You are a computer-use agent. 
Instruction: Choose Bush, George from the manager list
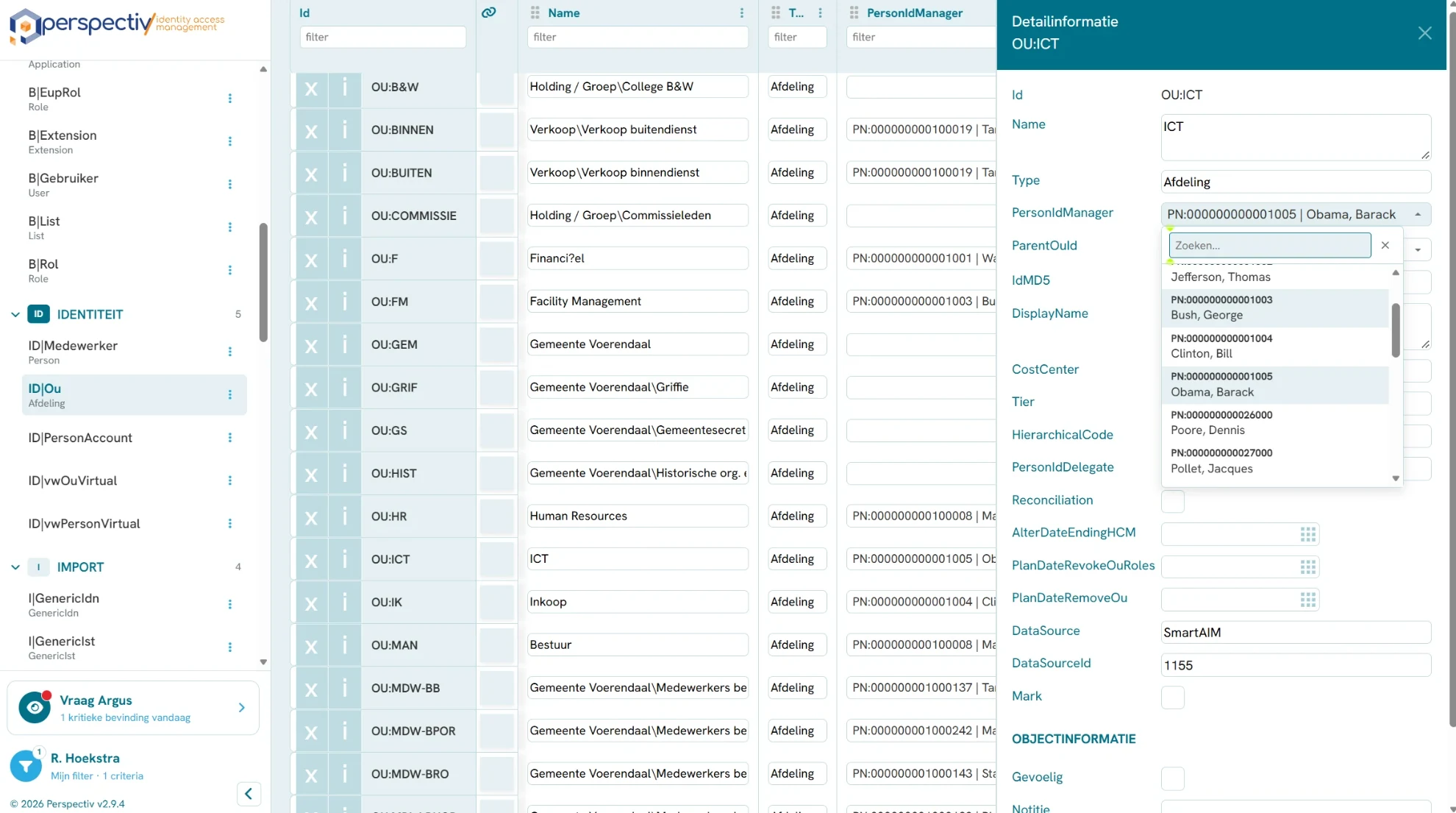point(1275,308)
